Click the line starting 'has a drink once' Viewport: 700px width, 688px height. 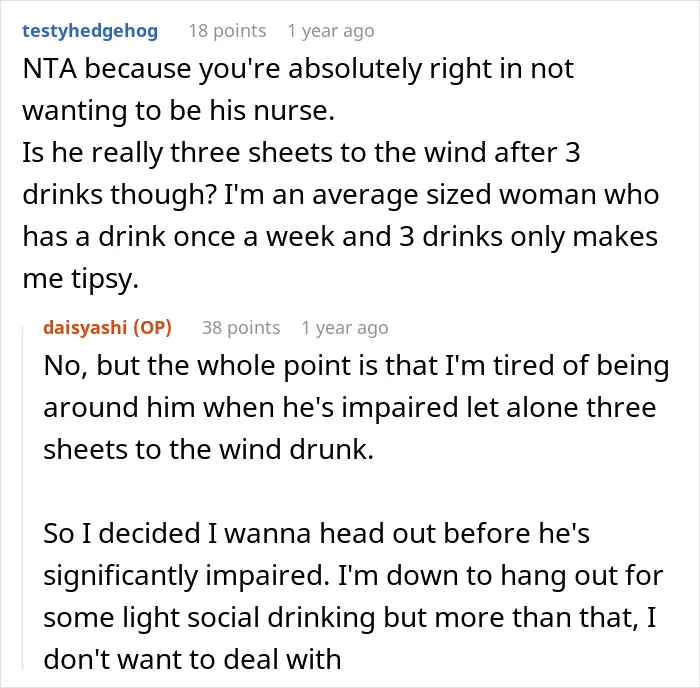point(340,236)
